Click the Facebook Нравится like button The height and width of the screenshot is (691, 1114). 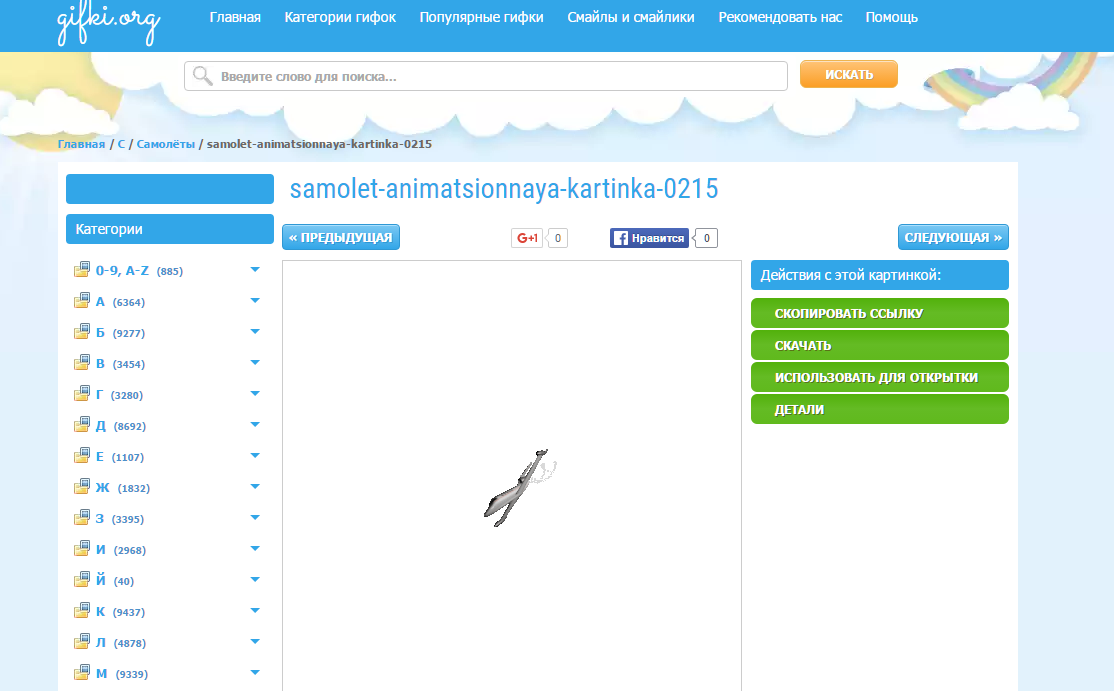(650, 238)
